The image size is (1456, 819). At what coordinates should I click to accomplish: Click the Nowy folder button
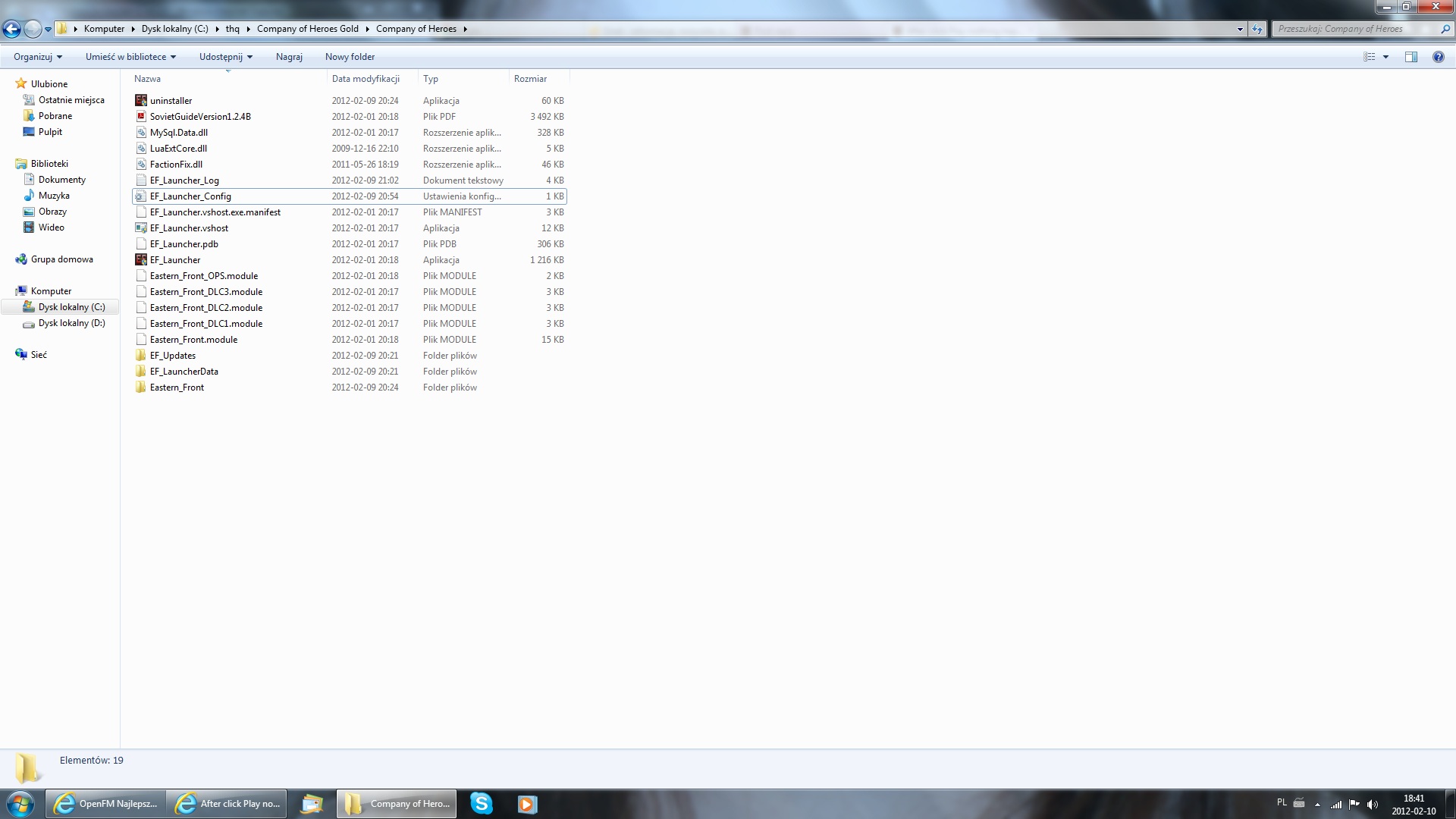coord(350,57)
